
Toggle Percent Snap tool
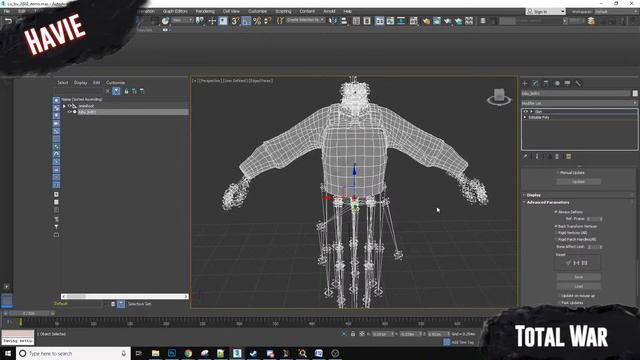tap(257, 20)
